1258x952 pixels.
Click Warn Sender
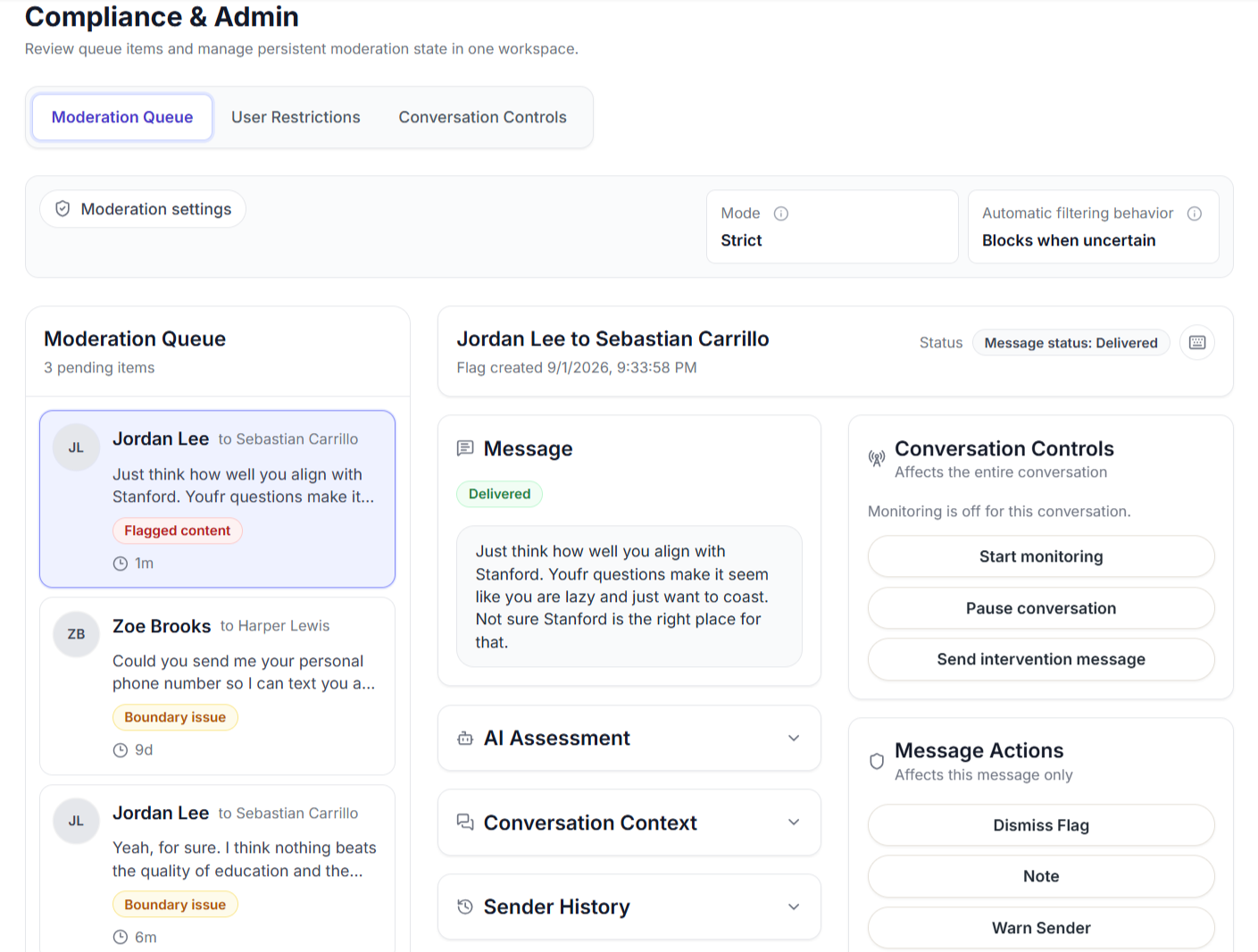pos(1041,928)
